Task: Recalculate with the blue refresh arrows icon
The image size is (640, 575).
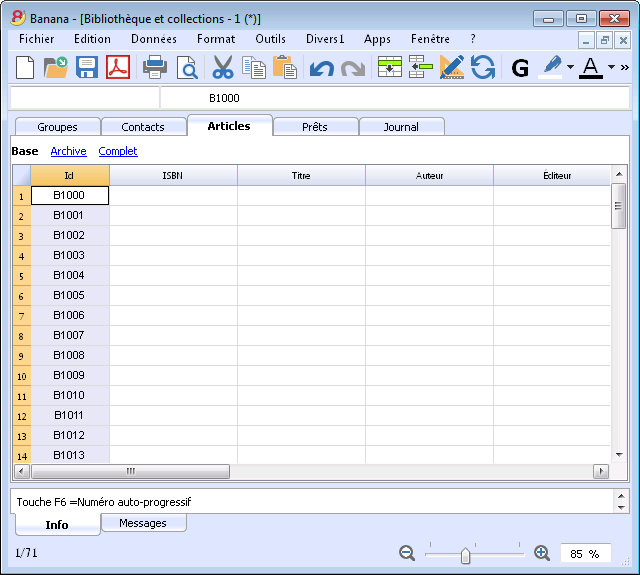Action: tap(483, 67)
